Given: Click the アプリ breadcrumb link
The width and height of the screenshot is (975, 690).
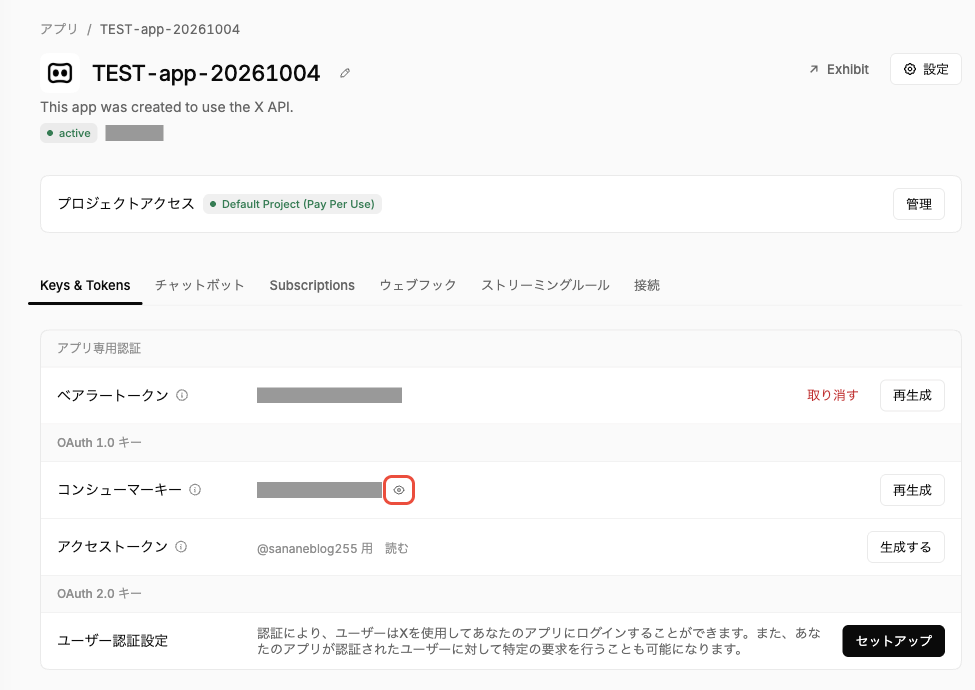Looking at the screenshot, I should pos(59,29).
